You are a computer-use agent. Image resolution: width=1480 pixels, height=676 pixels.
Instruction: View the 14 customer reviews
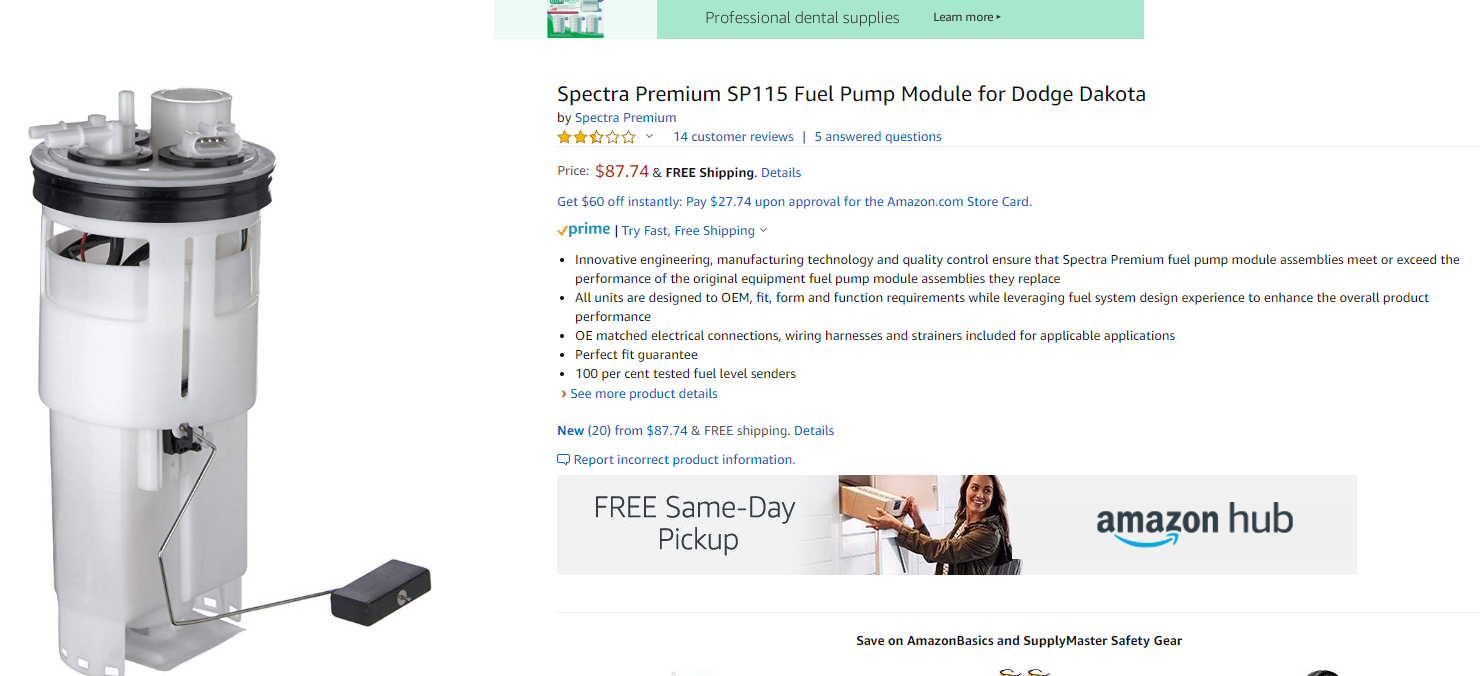[733, 137]
